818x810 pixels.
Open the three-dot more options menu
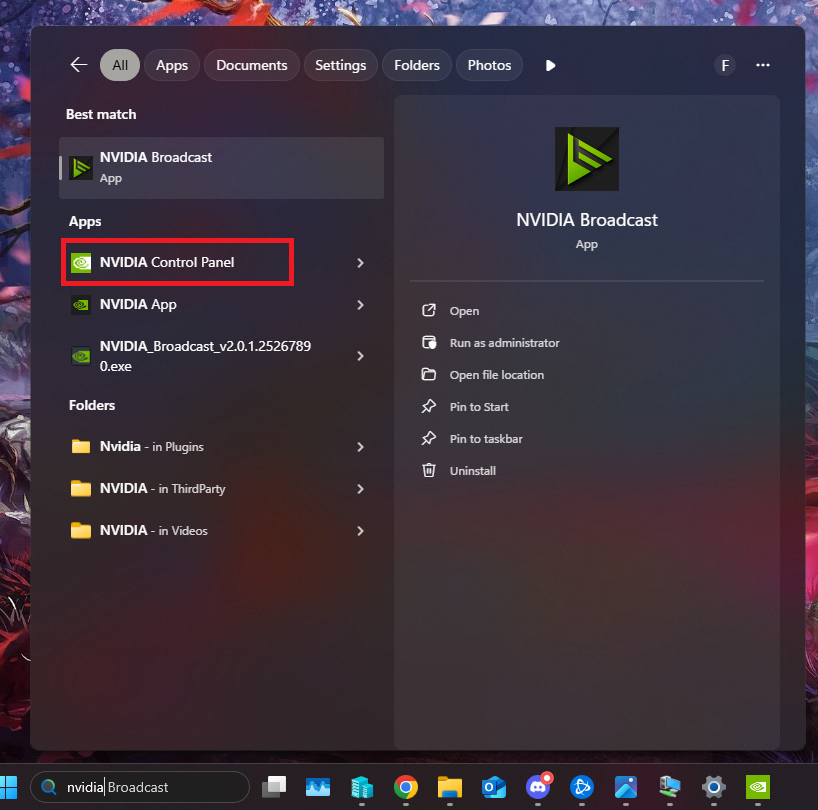point(763,65)
